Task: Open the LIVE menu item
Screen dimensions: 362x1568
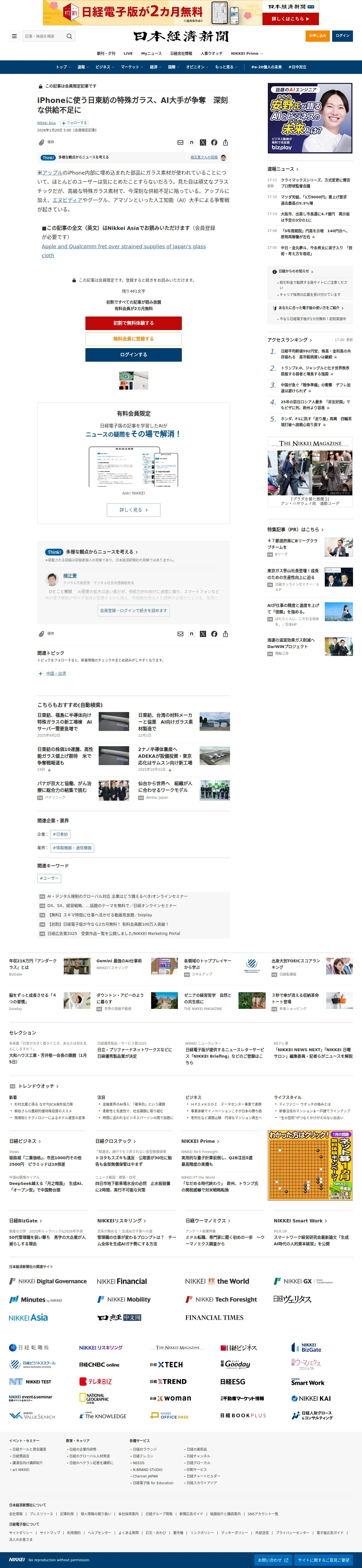Action: (128, 54)
